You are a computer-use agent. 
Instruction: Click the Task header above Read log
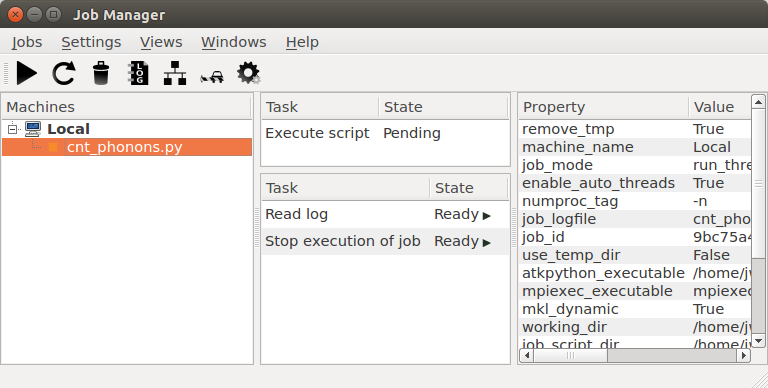pyautogui.click(x=346, y=188)
